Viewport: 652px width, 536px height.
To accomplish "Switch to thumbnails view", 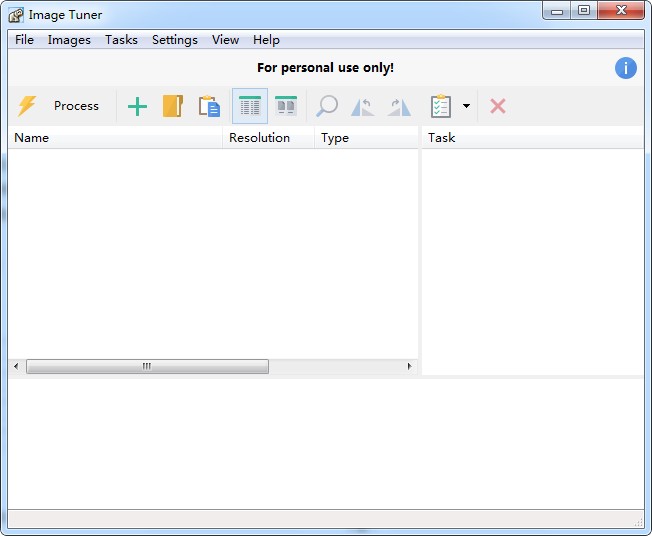I will tap(286, 106).
